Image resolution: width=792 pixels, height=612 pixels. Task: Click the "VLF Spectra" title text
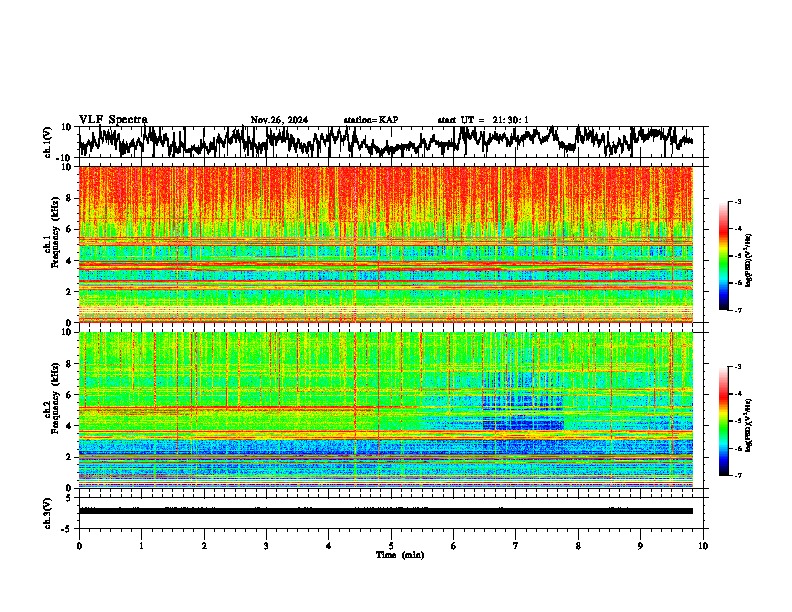click(113, 119)
